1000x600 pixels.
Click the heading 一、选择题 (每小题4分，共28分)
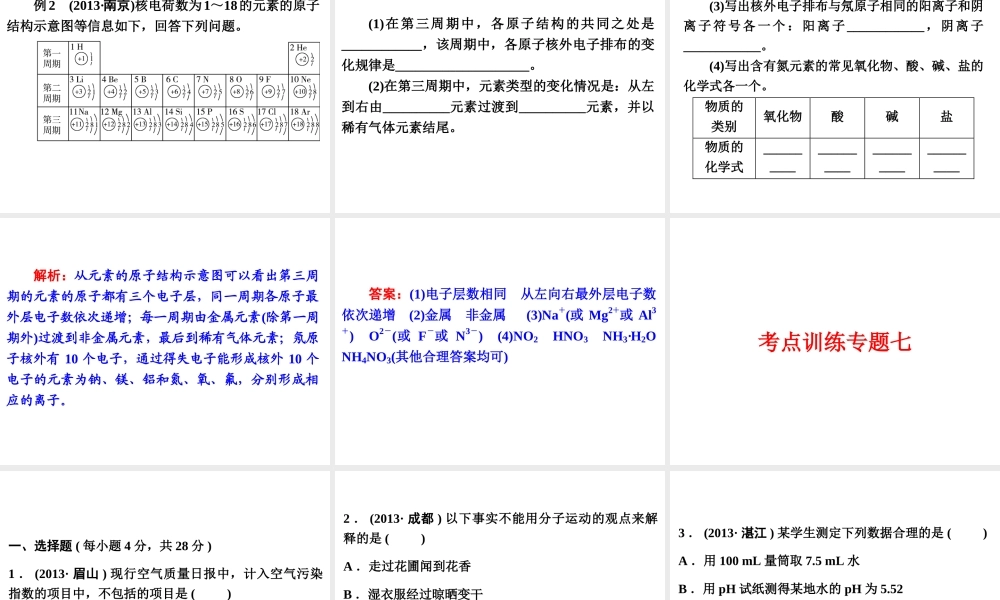[110, 546]
